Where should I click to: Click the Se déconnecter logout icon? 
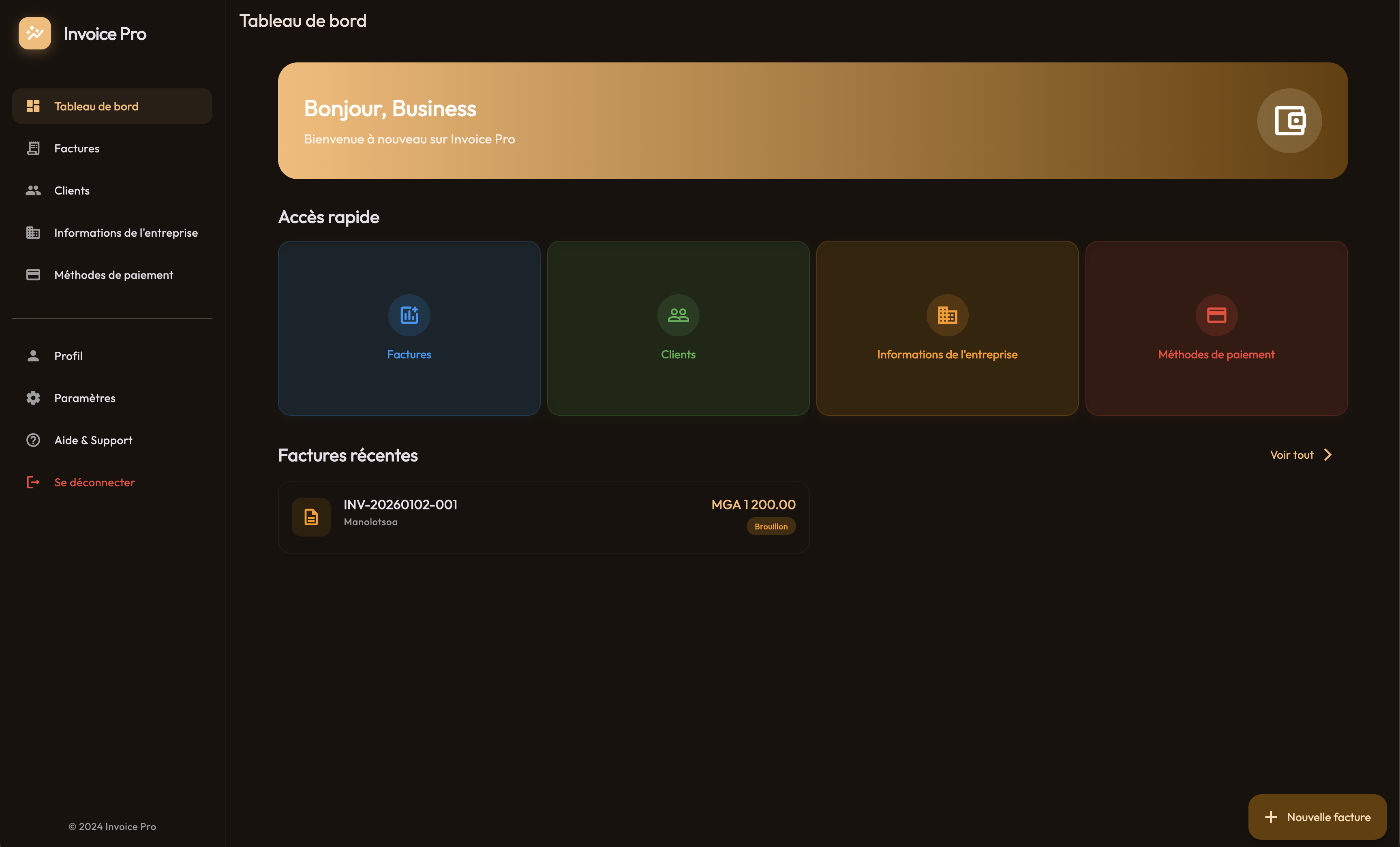[x=33, y=482]
